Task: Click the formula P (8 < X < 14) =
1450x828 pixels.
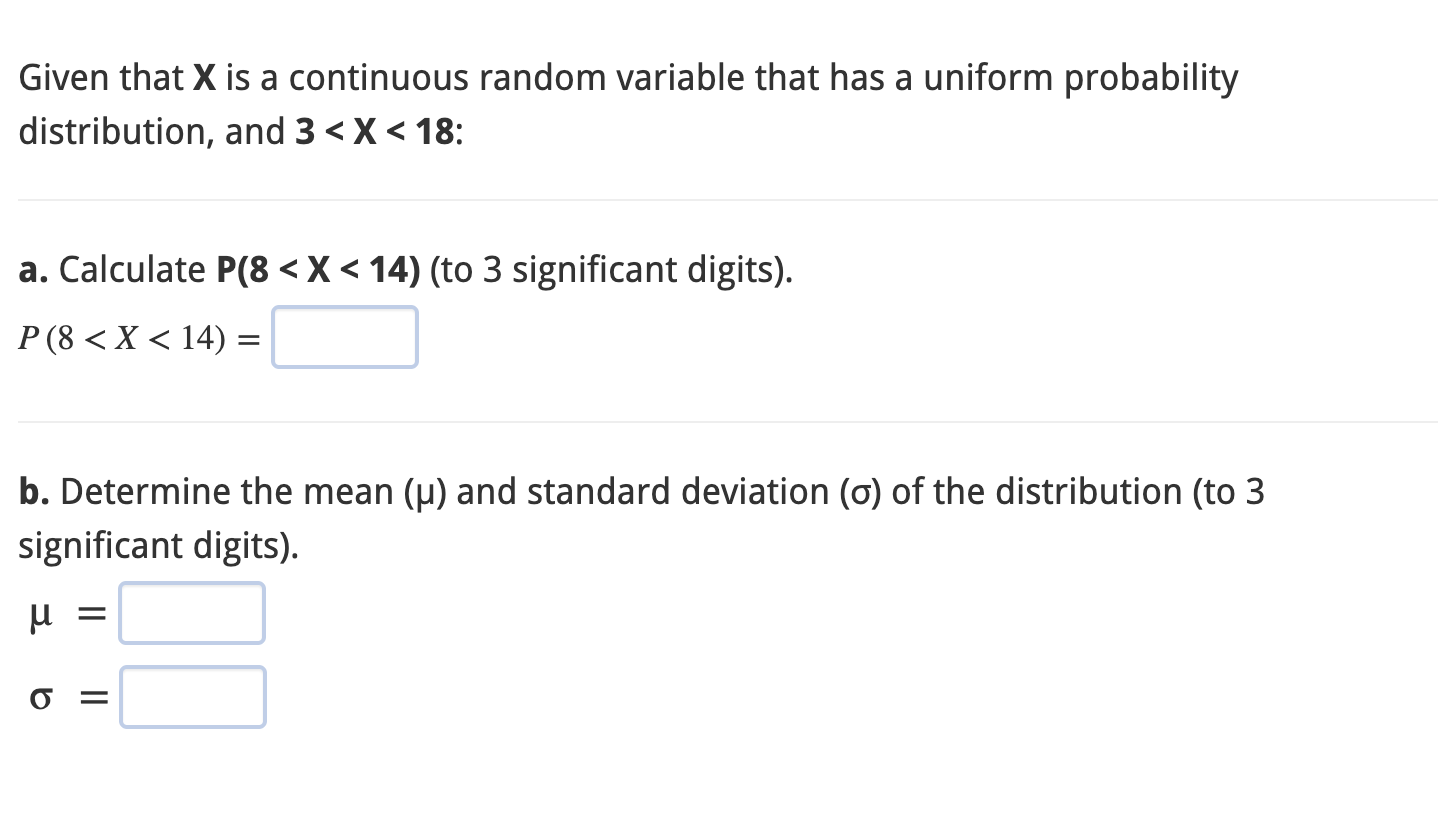Action: pos(135,340)
